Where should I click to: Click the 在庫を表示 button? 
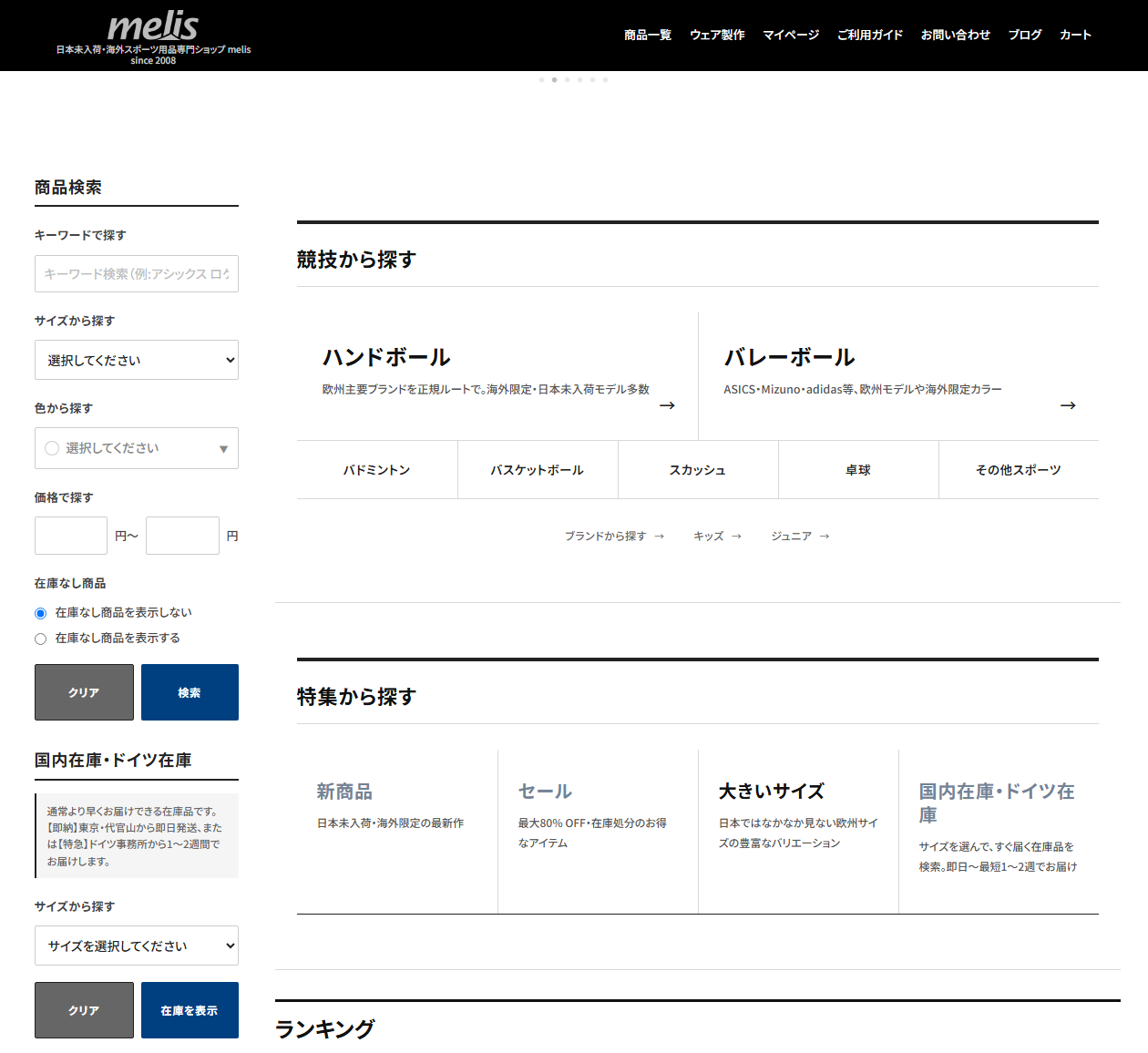190,1010
